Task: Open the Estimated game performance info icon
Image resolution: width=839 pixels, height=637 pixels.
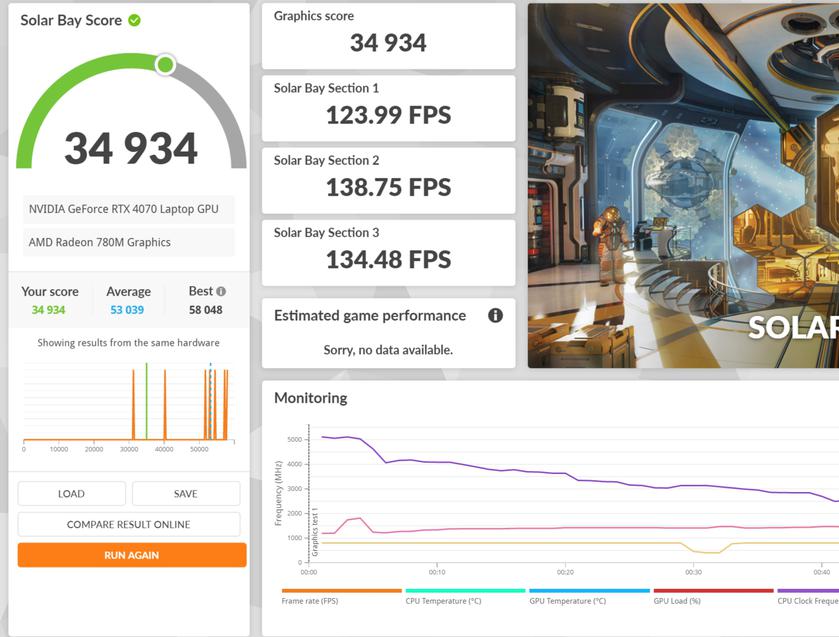Action: [495, 315]
